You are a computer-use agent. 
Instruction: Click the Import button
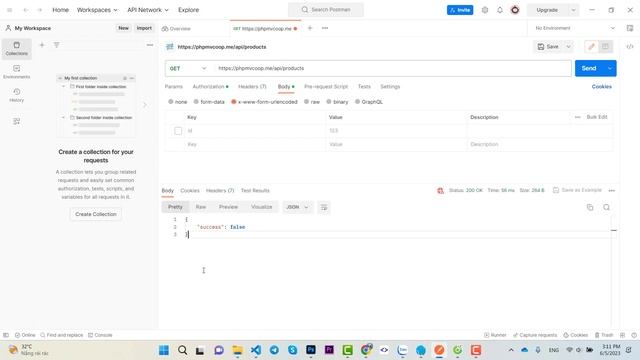point(144,28)
